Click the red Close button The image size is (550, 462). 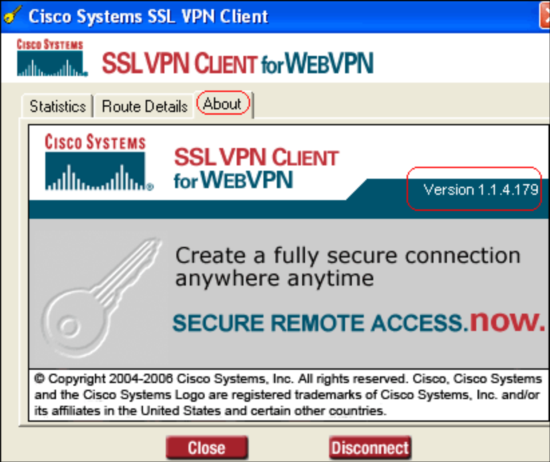pos(207,448)
